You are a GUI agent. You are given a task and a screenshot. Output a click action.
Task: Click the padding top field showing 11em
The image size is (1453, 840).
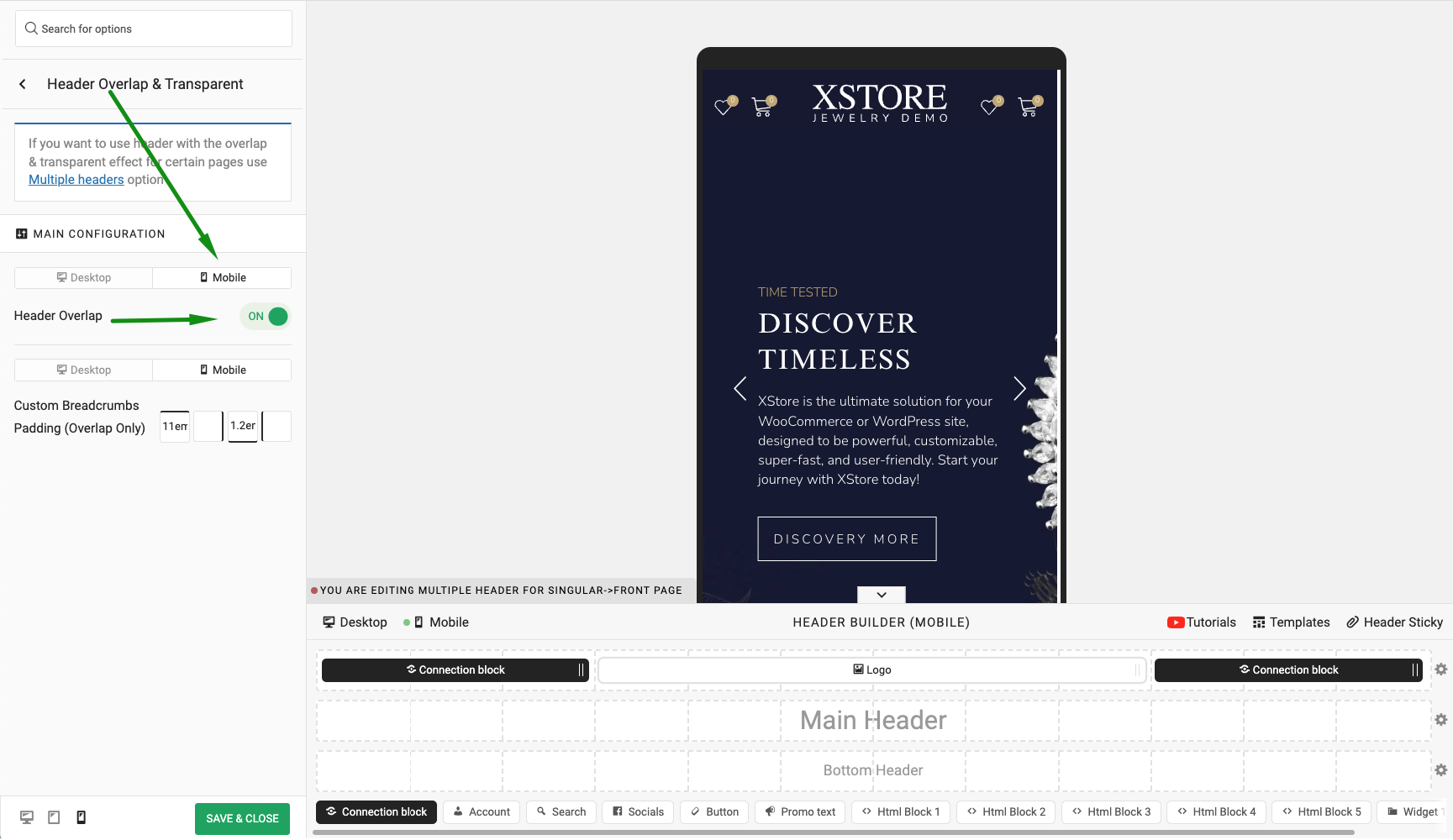pos(175,427)
